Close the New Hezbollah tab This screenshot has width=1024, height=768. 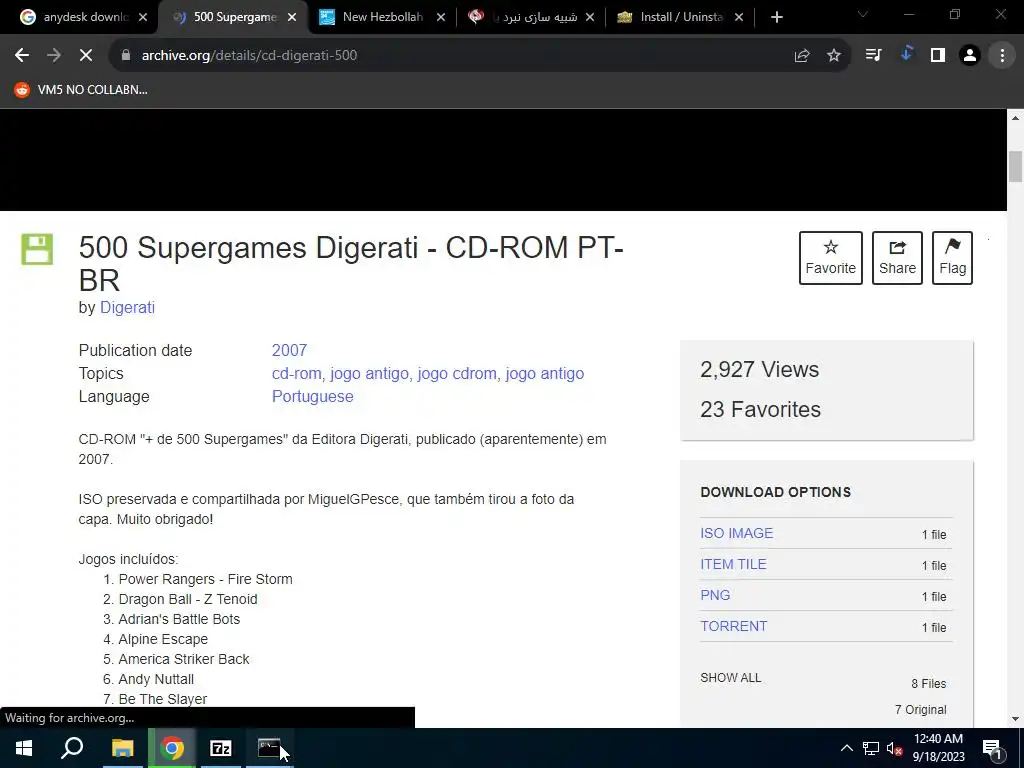point(441,18)
